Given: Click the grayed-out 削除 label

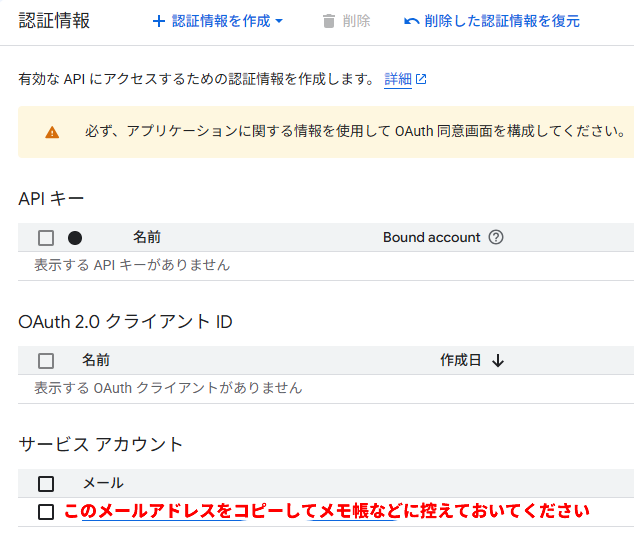Looking at the screenshot, I should [356, 21].
